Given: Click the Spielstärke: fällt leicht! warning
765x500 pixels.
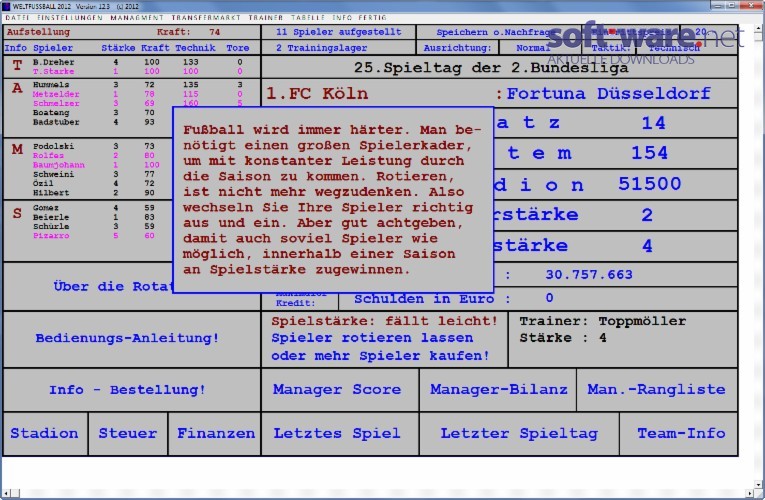Looking at the screenshot, I should 384,321.
